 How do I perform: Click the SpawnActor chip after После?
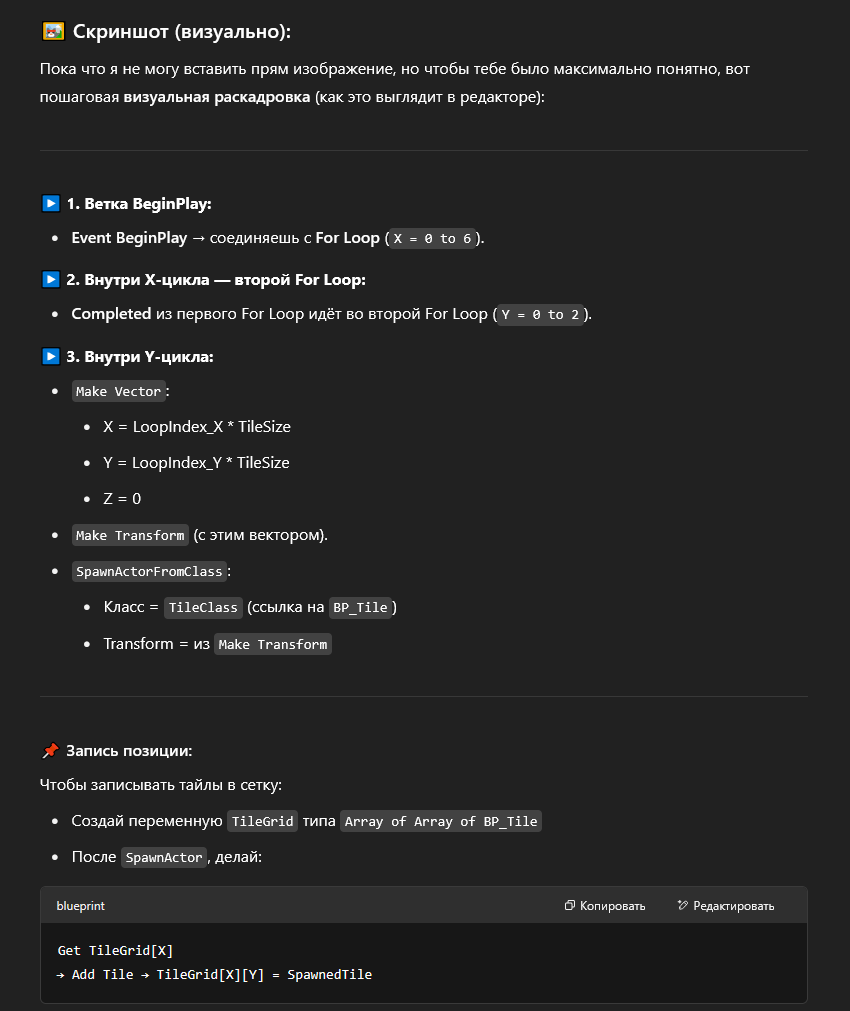164,858
